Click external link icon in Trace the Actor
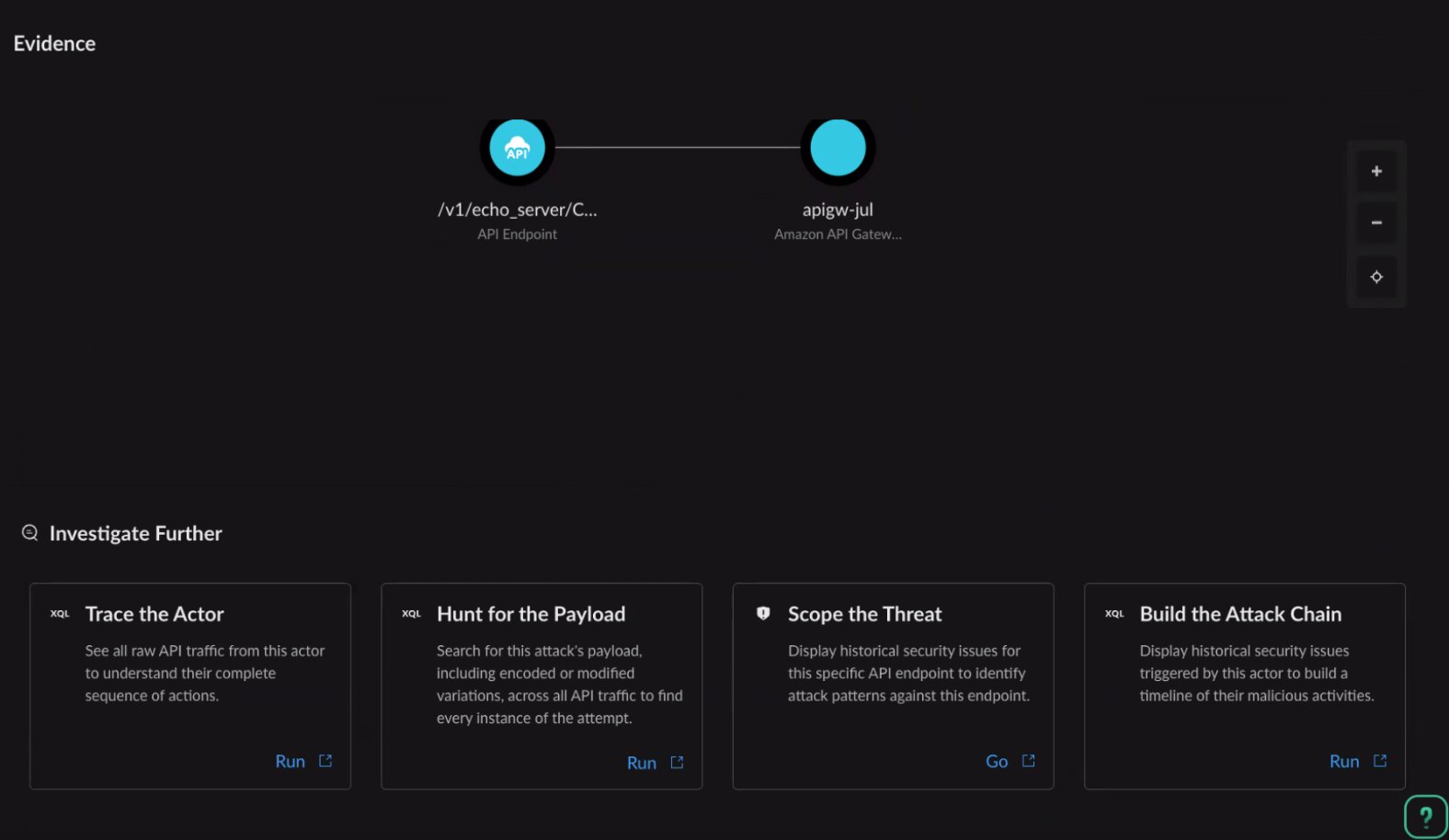This screenshot has height=840, width=1449. click(x=325, y=761)
